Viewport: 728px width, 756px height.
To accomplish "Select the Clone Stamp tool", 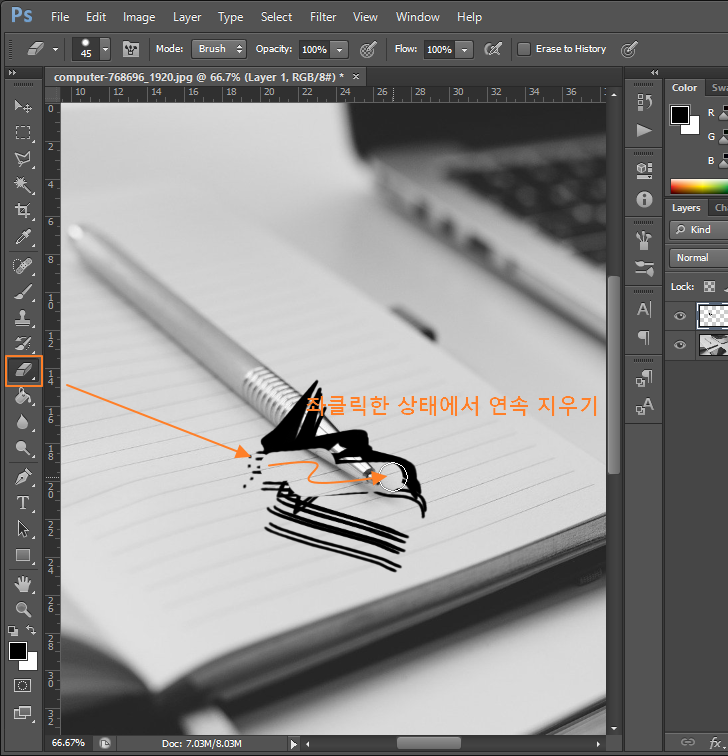I will (x=23, y=318).
